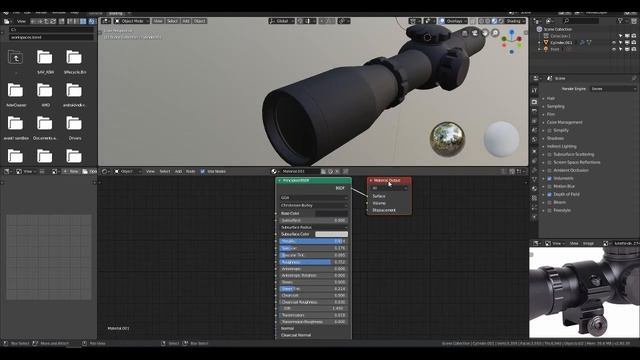
Task: Click the Base Color swatch
Action: pos(331,213)
